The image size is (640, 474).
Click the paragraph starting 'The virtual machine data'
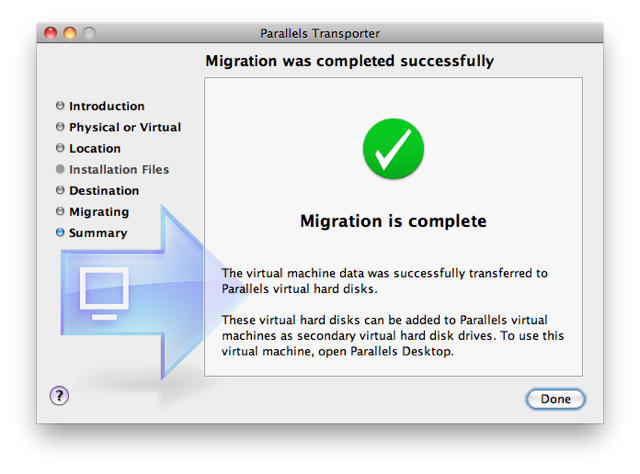(384, 281)
